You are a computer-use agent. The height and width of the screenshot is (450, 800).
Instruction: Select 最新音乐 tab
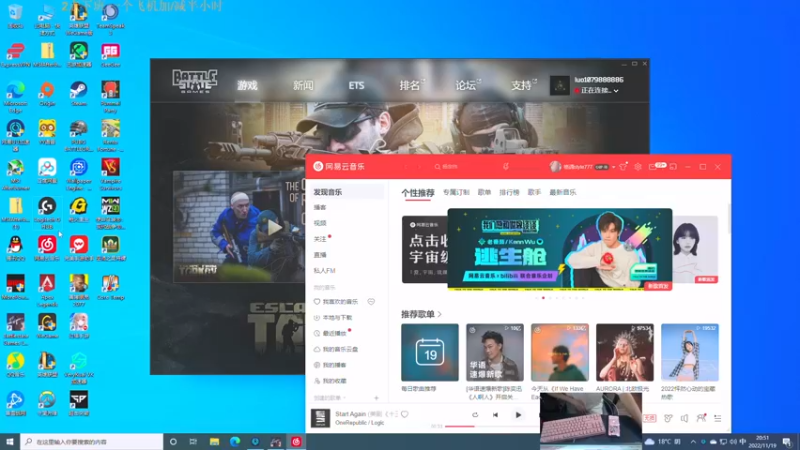[x=563, y=192]
